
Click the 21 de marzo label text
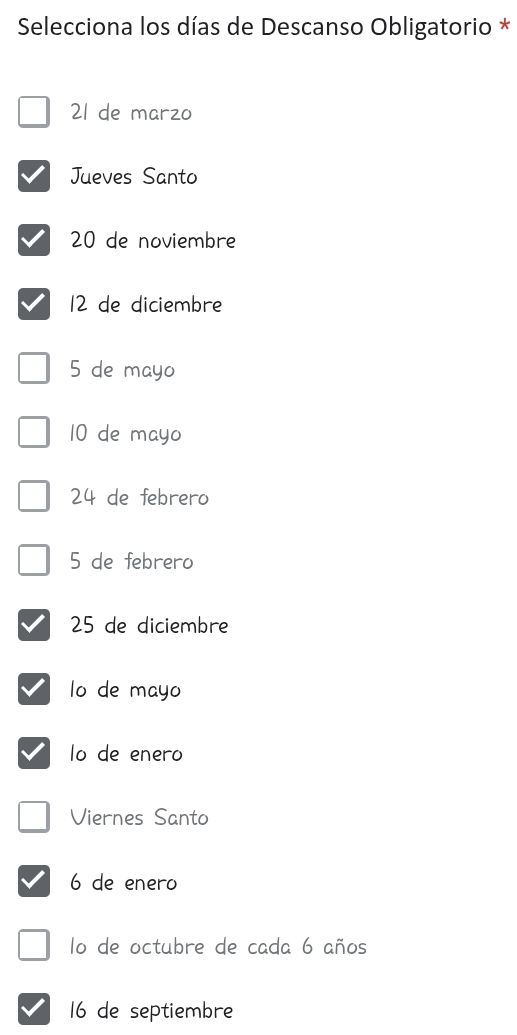pos(131,112)
